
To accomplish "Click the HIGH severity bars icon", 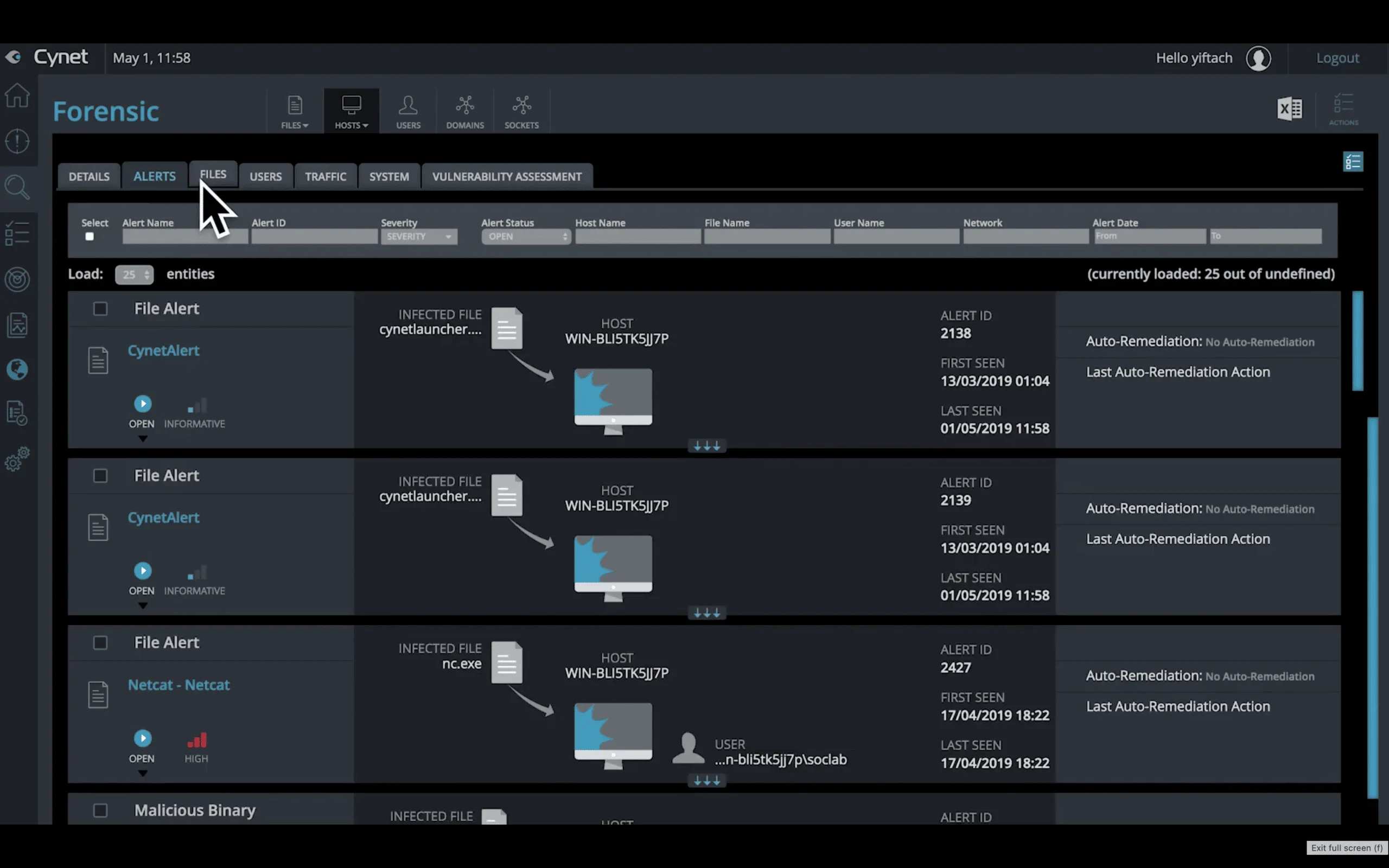I will (x=197, y=740).
